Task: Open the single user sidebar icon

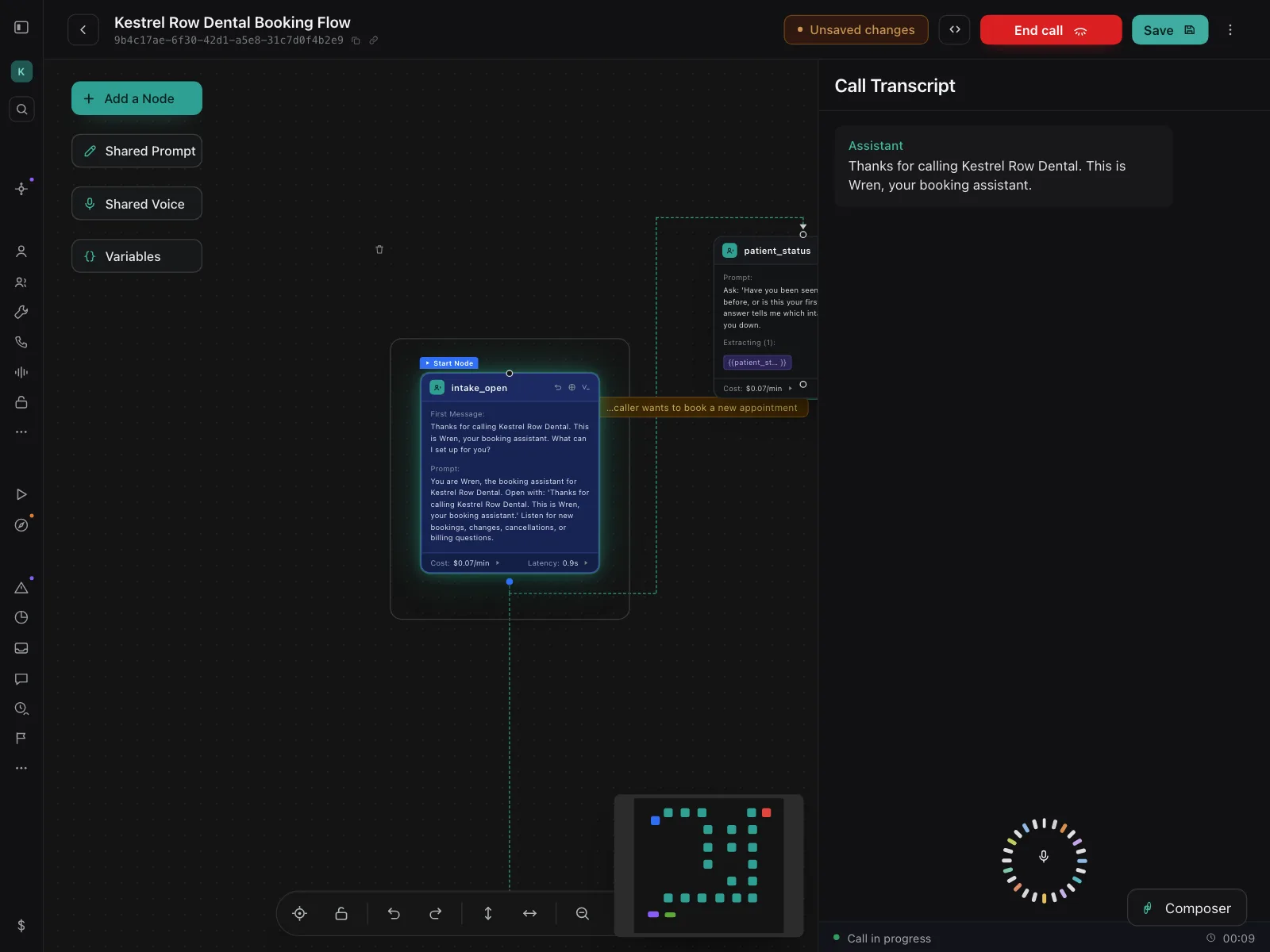Action: pos(21,251)
